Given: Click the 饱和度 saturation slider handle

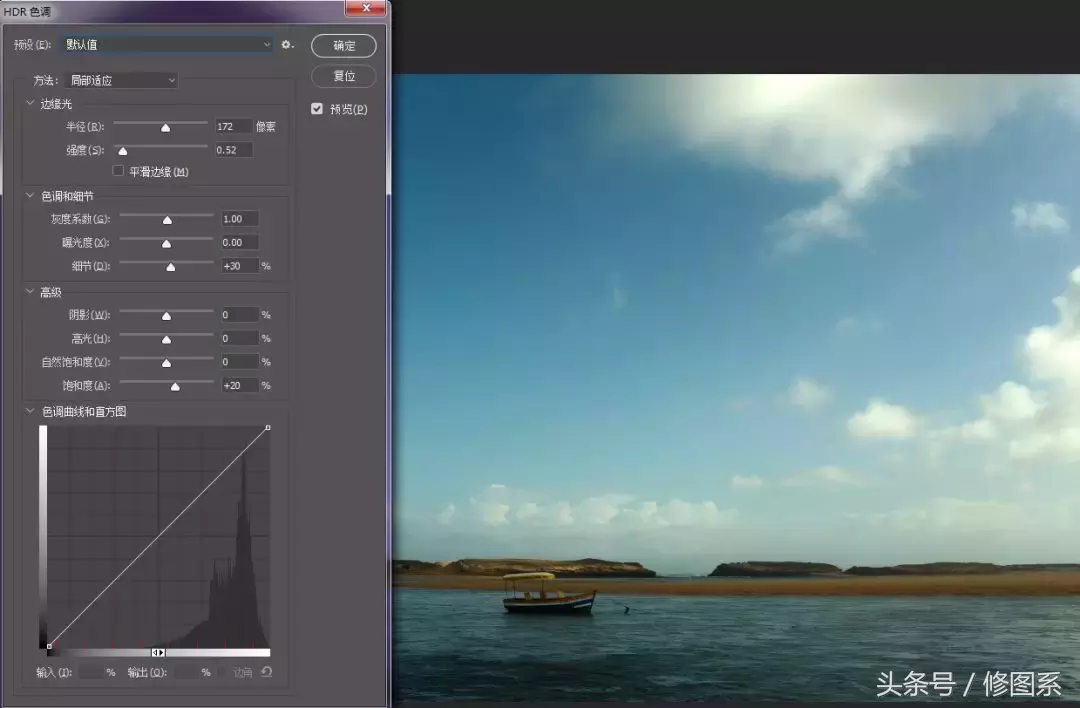Looking at the screenshot, I should [175, 386].
